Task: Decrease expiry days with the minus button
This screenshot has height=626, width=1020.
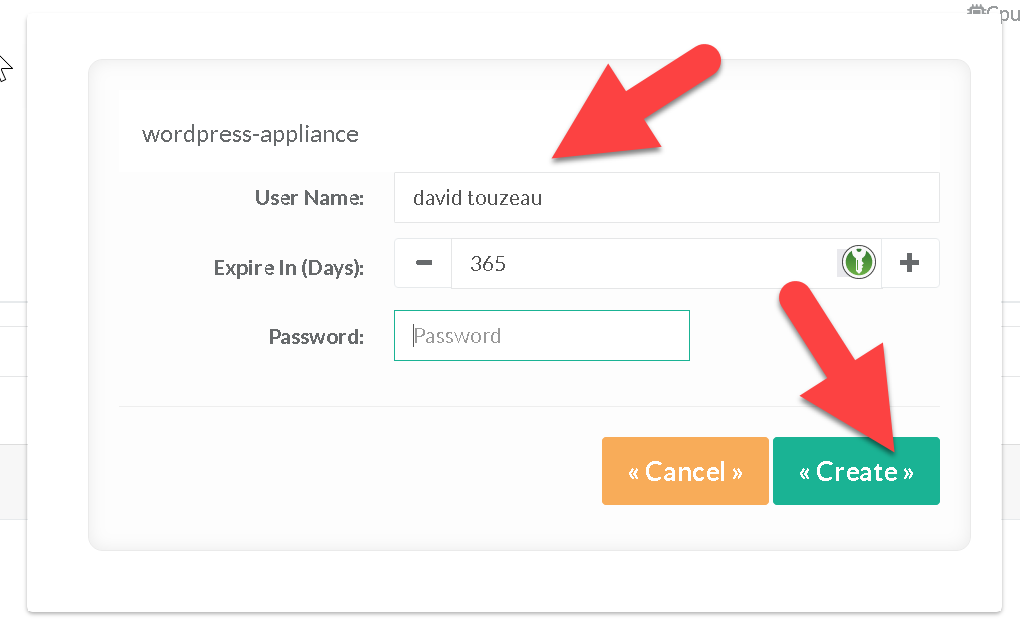Action: coord(423,263)
